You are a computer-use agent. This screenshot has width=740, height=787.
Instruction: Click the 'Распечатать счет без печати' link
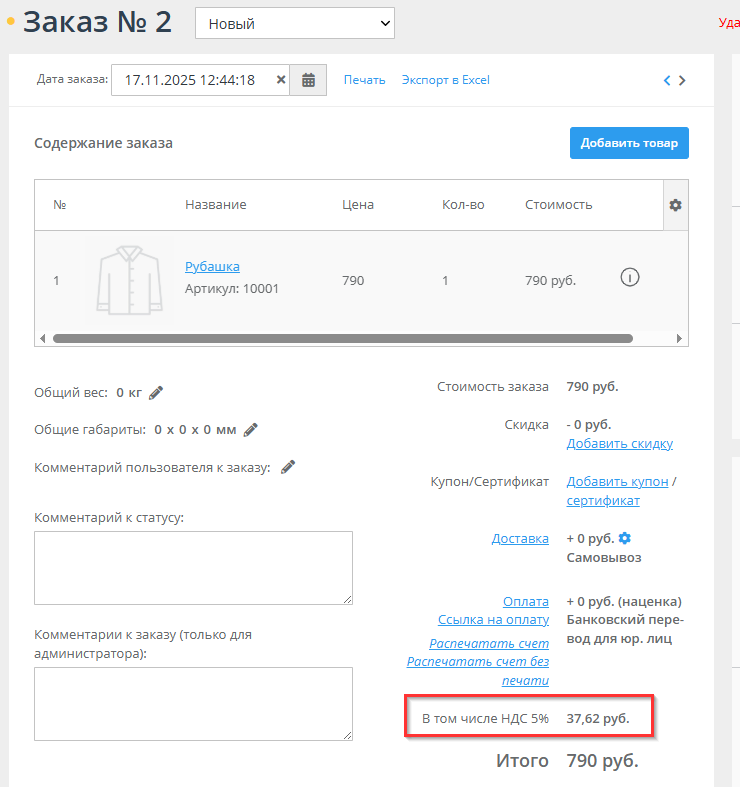click(x=478, y=671)
